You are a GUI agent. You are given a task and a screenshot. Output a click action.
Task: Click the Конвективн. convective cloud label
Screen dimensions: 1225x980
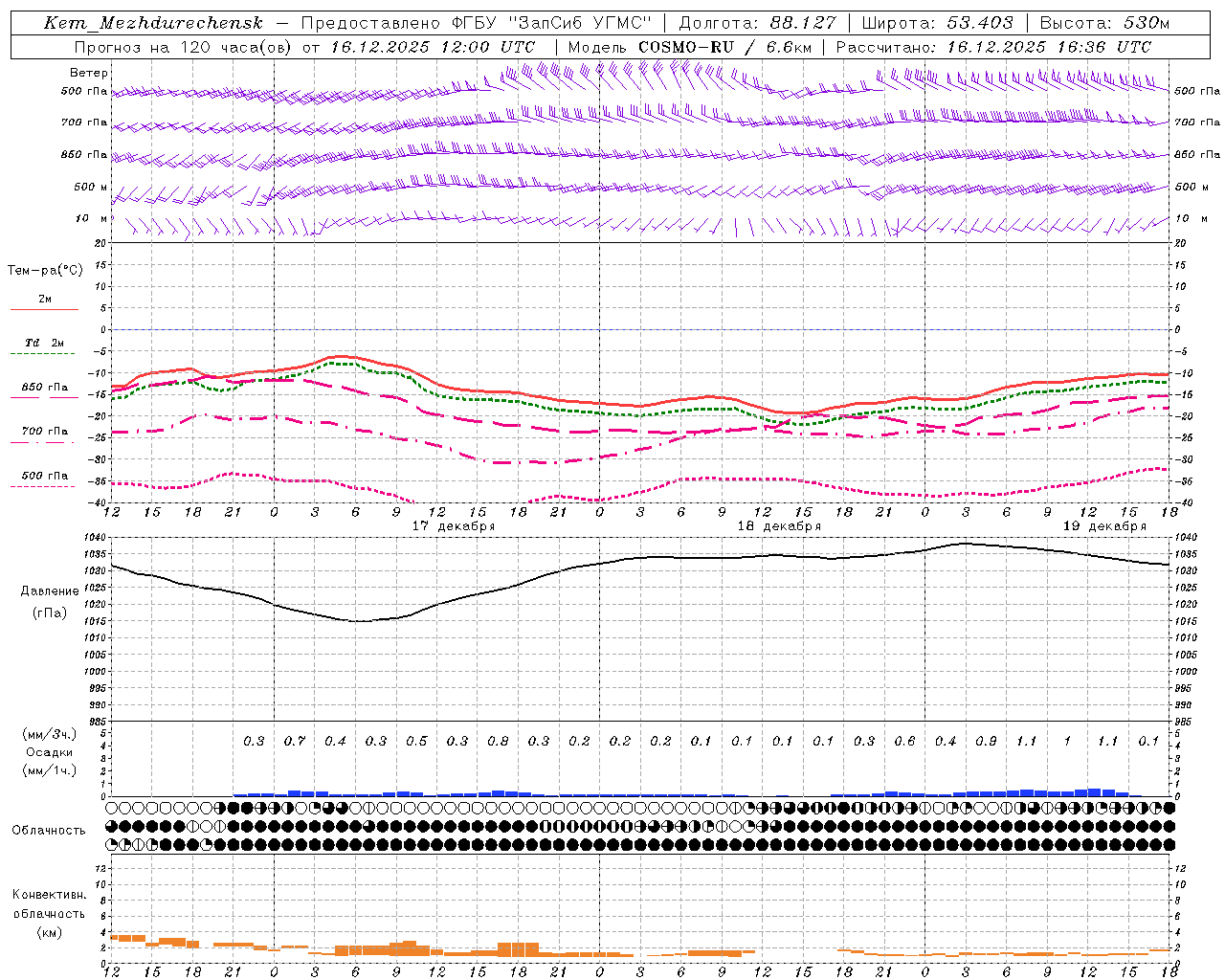tap(49, 895)
